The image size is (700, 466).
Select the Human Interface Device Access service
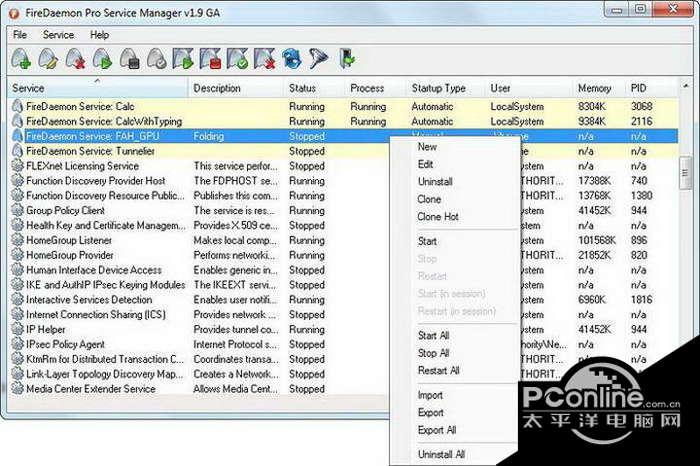point(94,270)
